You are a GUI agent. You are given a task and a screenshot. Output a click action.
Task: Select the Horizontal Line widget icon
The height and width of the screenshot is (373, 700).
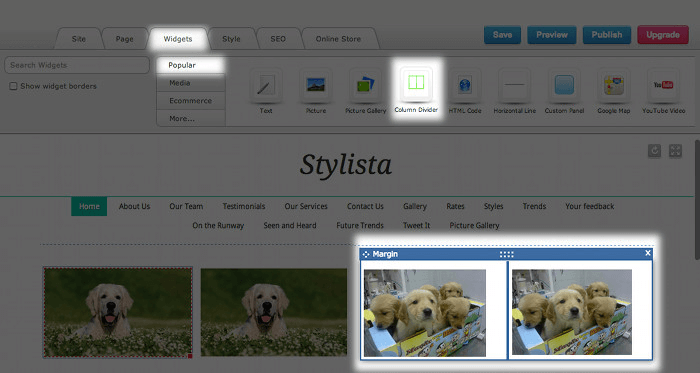(x=514, y=84)
